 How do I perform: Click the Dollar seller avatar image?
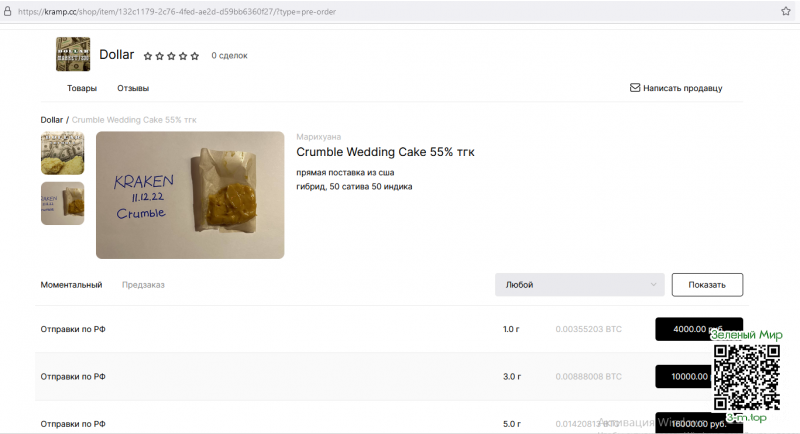click(x=73, y=54)
